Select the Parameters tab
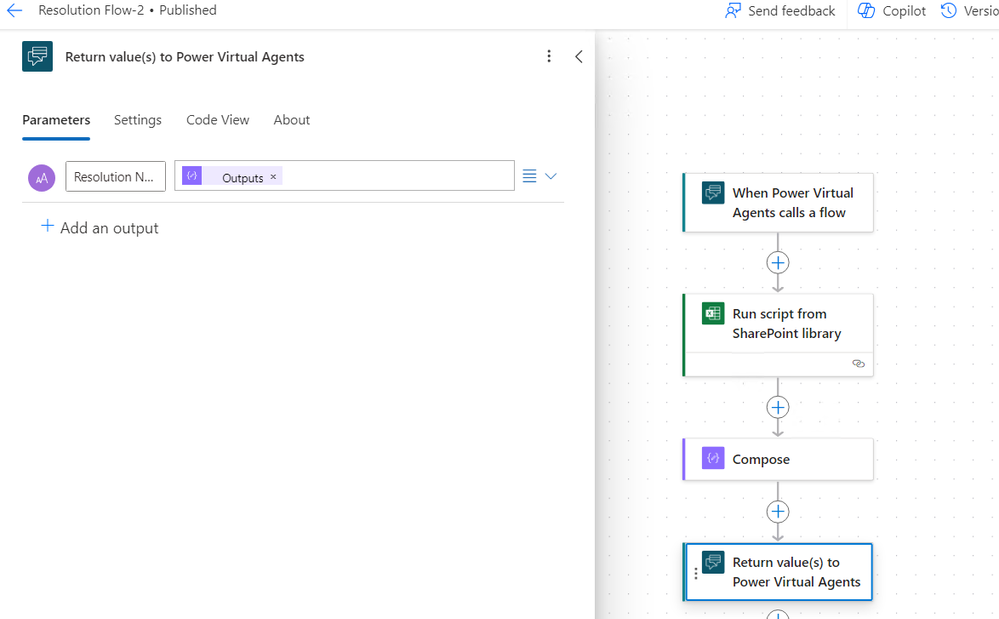This screenshot has height=619, width=999. pos(56,120)
